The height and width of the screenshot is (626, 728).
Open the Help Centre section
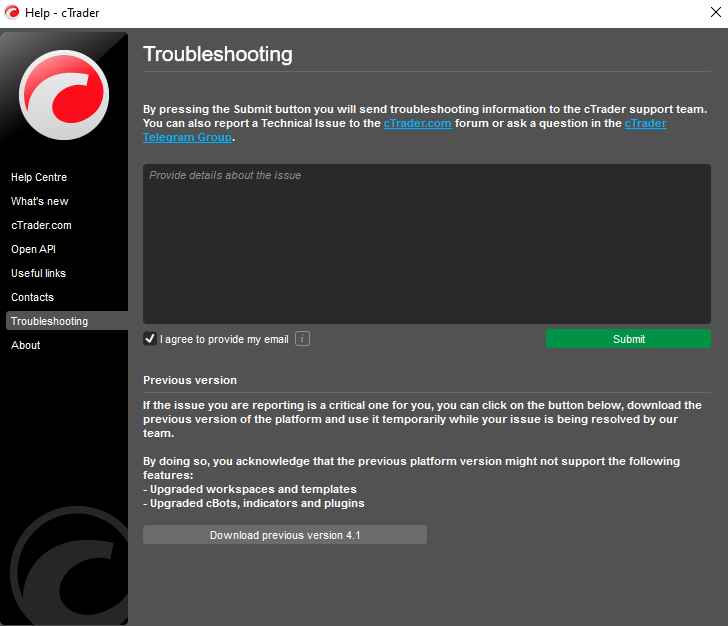pos(39,177)
